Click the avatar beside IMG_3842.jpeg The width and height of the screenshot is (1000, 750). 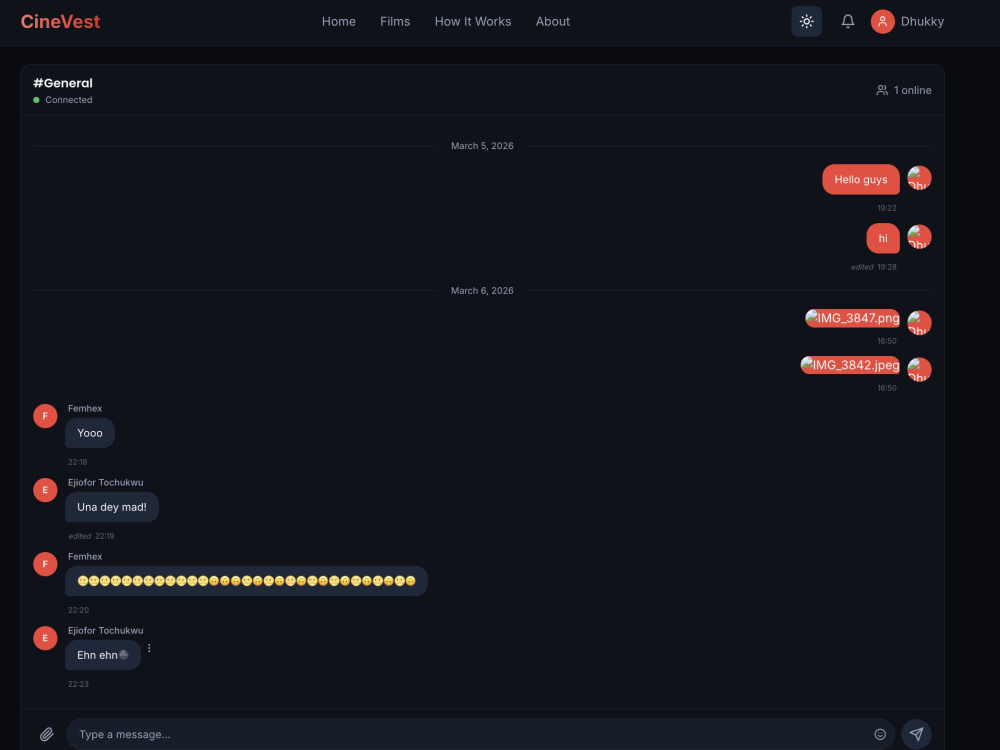[919, 370]
